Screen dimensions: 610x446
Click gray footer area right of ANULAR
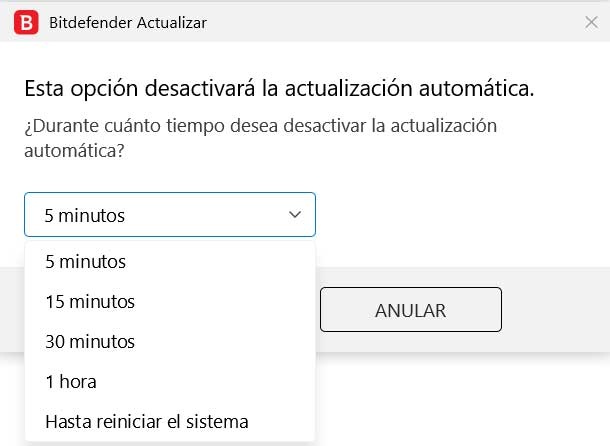point(555,310)
